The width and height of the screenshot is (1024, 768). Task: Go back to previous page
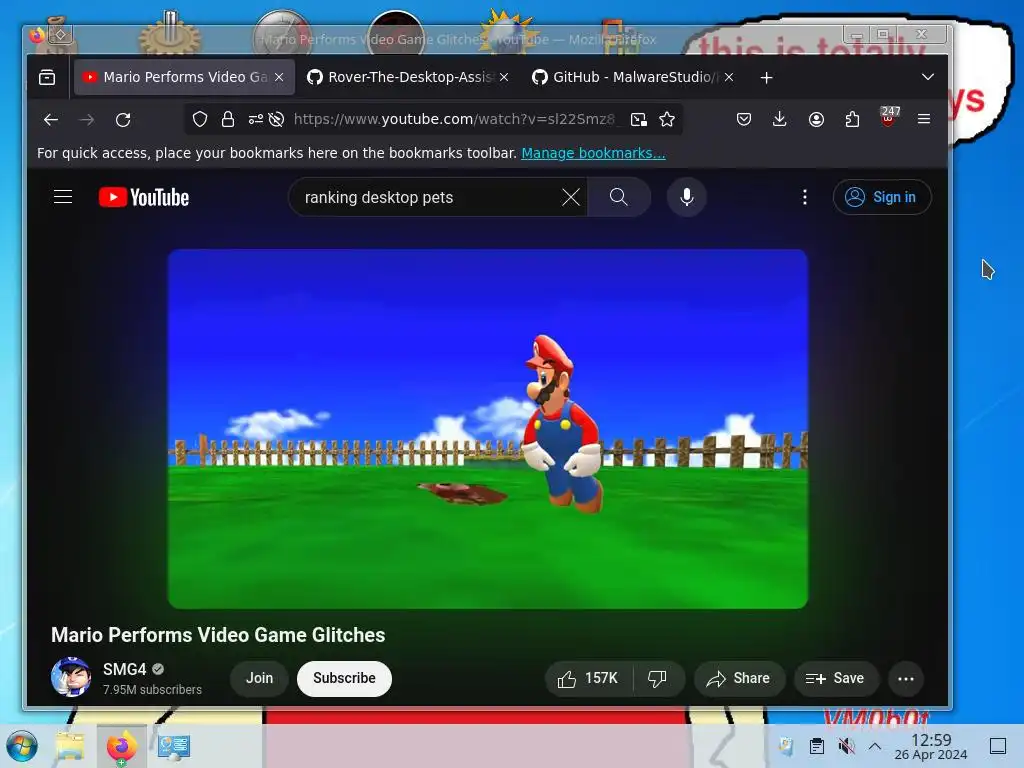coord(51,120)
